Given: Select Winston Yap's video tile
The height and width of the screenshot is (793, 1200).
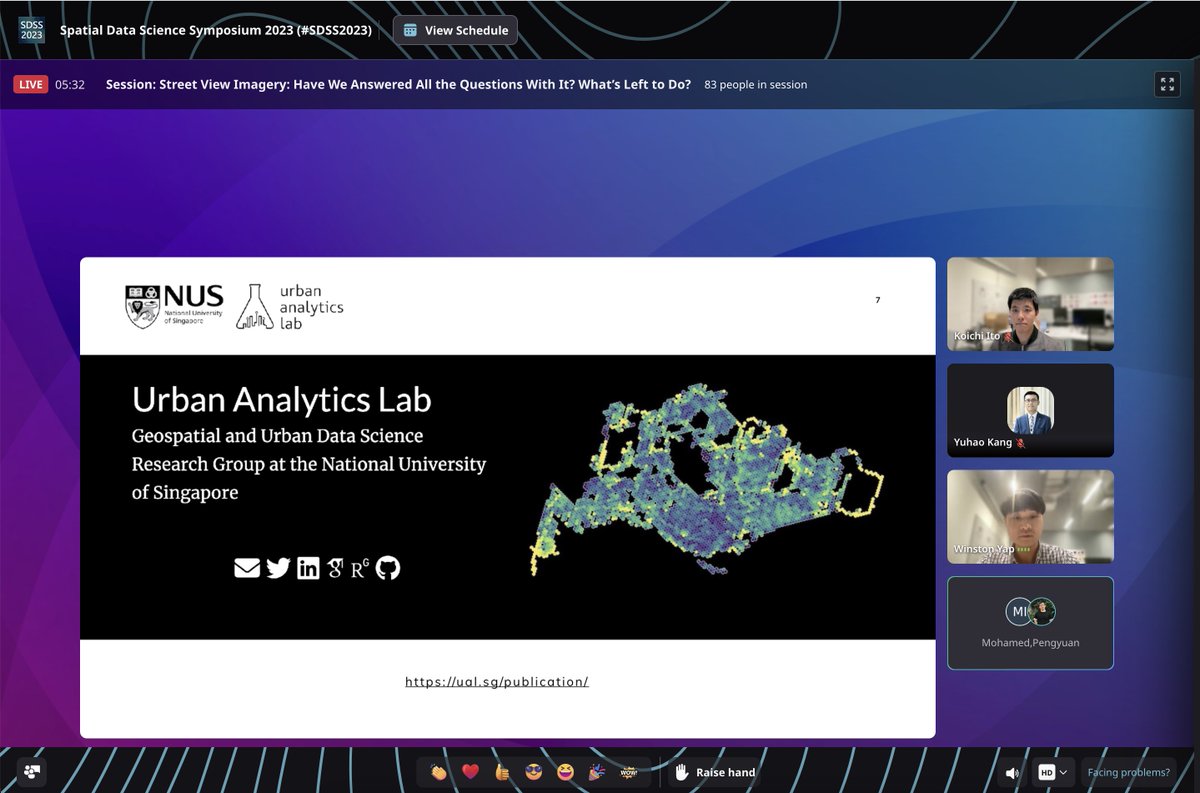Looking at the screenshot, I should click(1030, 517).
